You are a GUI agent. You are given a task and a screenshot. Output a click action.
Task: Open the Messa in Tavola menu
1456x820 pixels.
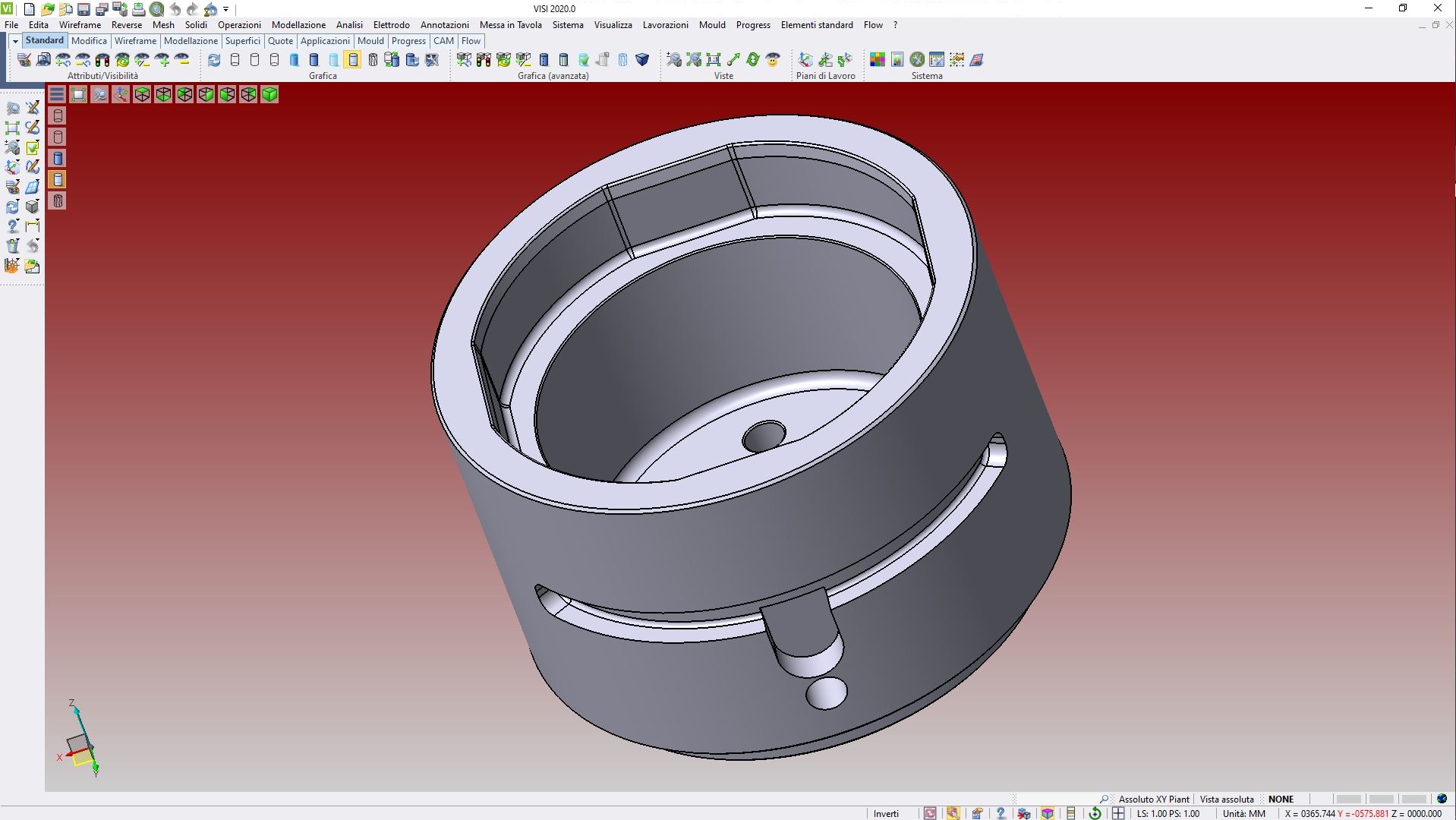click(x=510, y=25)
